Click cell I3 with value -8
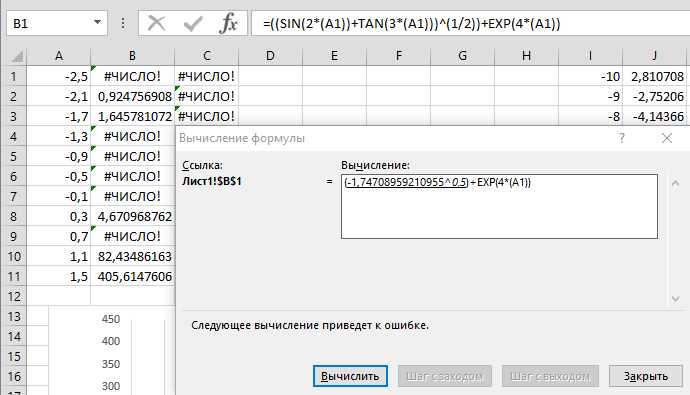 [590, 117]
